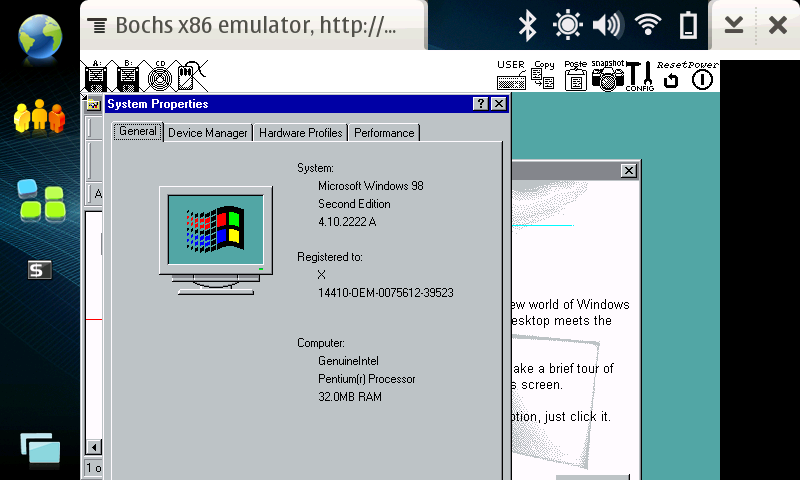Screen dimensions: 800x480
Task: Switch to the Hardware Profiles tab
Action: [301, 133]
